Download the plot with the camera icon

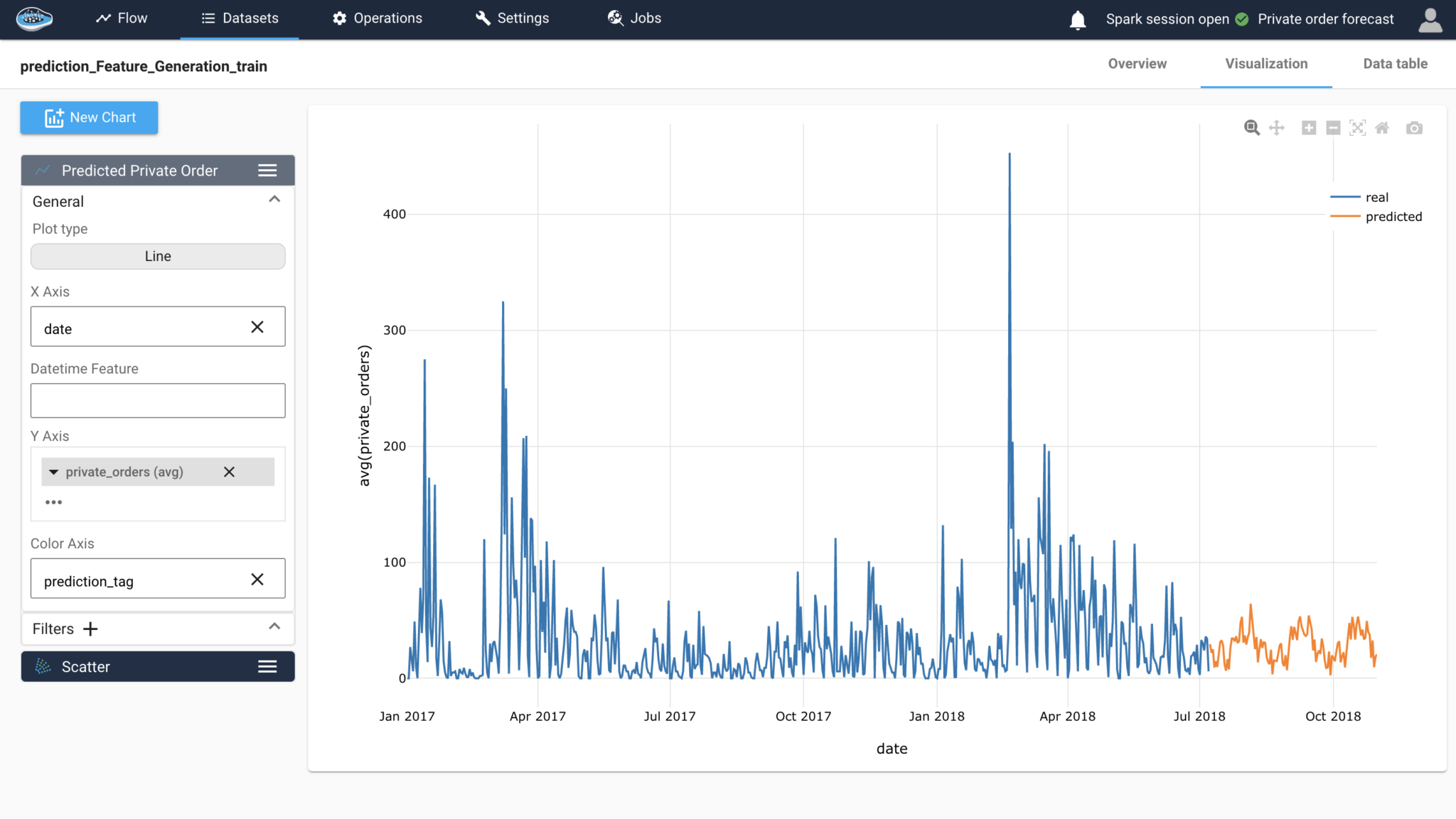point(1414,128)
